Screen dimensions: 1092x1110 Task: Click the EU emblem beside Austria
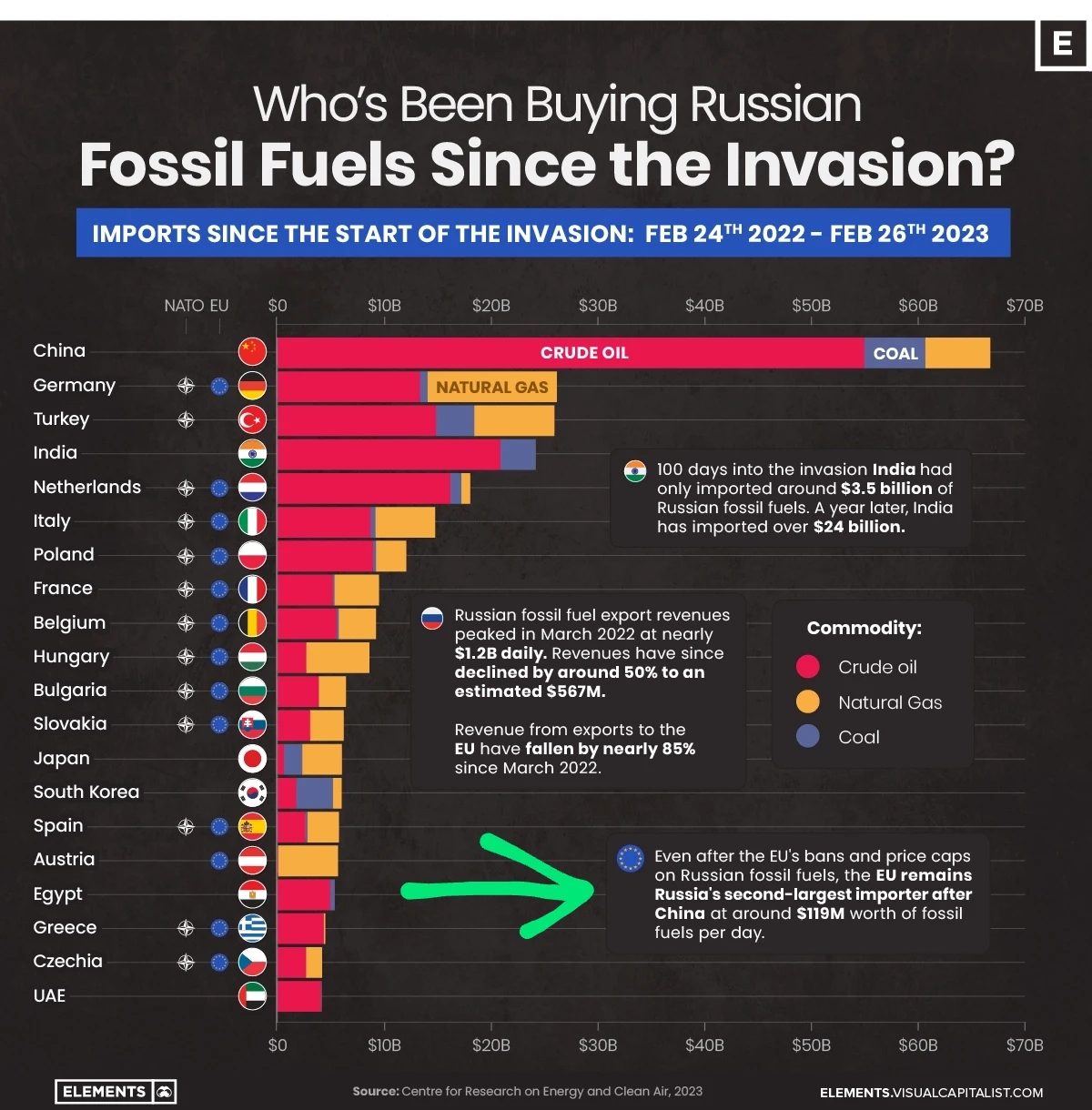click(219, 860)
